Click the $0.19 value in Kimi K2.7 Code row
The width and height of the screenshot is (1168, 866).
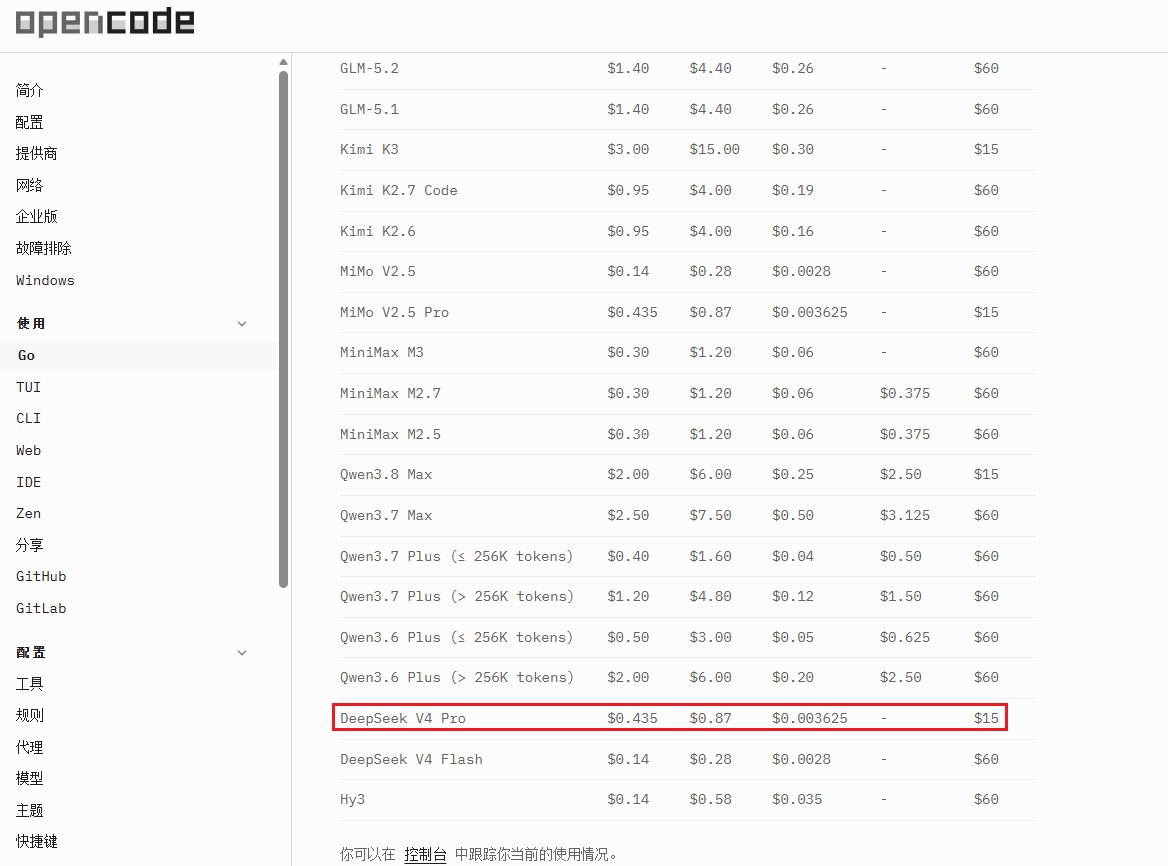[x=793, y=191]
